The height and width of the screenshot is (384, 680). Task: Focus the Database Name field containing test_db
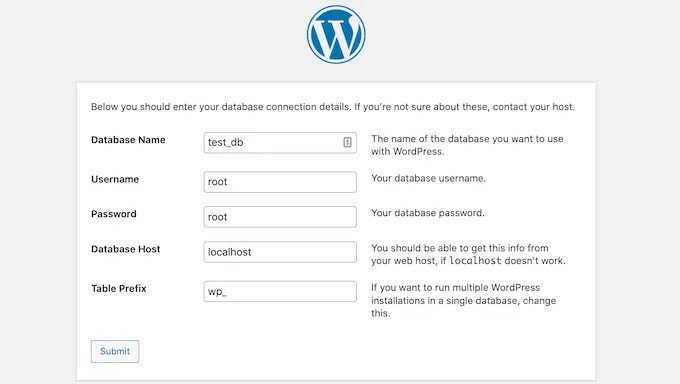[x=280, y=143]
